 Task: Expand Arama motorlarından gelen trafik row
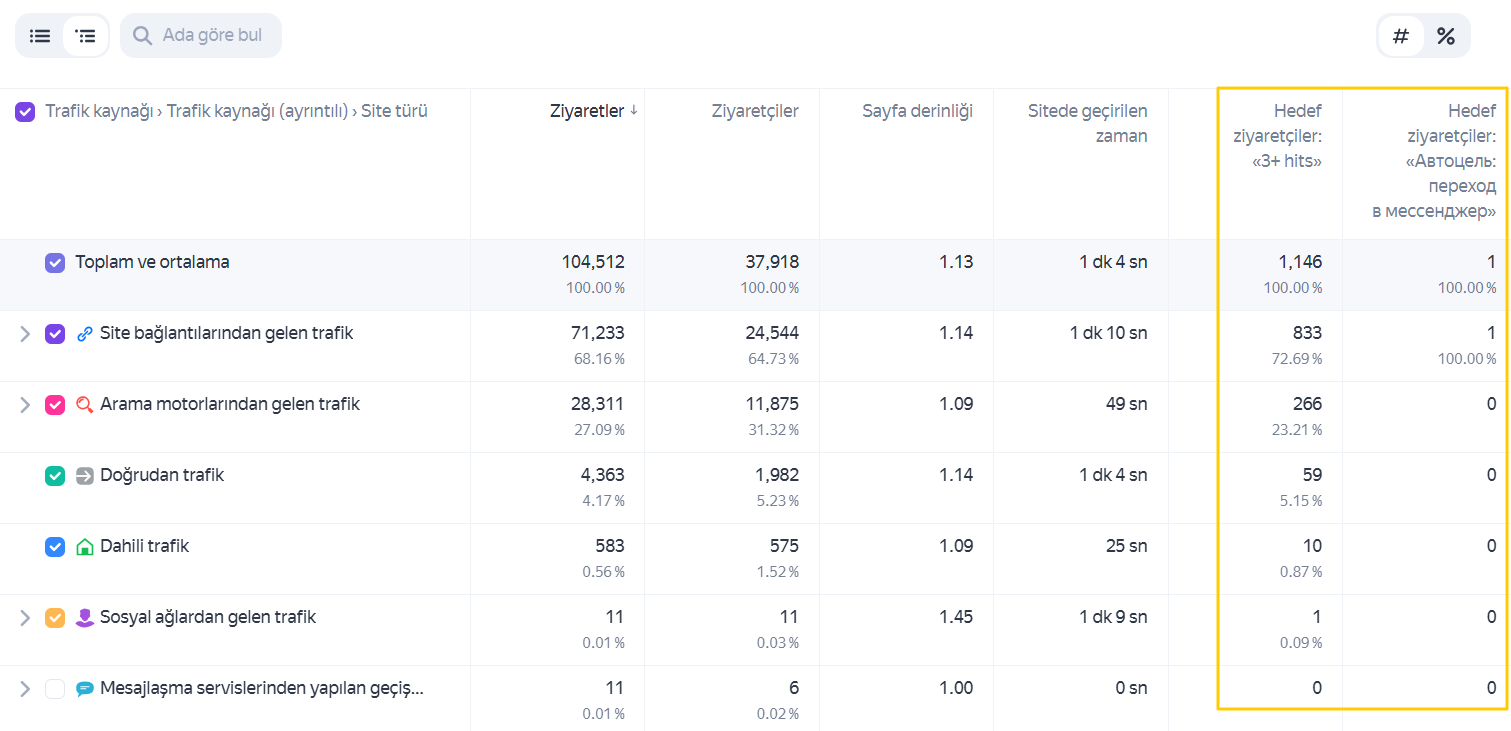click(x=26, y=405)
